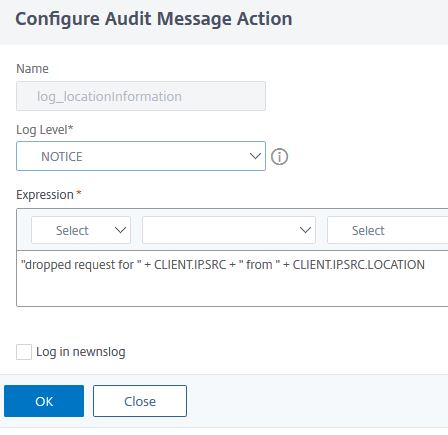This screenshot has height=435, width=448.
Task: Open the first Select expression dropdown
Action: [81, 230]
